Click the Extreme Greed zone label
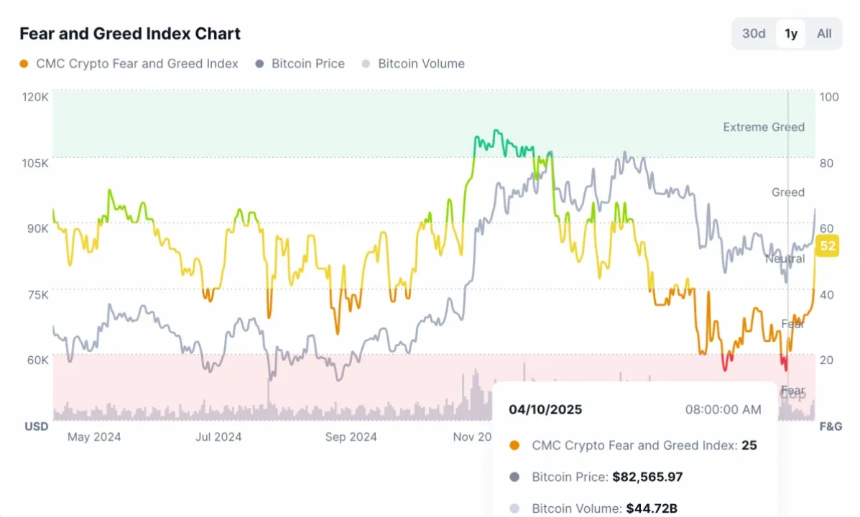Viewport: 860px width, 517px height. click(763, 127)
